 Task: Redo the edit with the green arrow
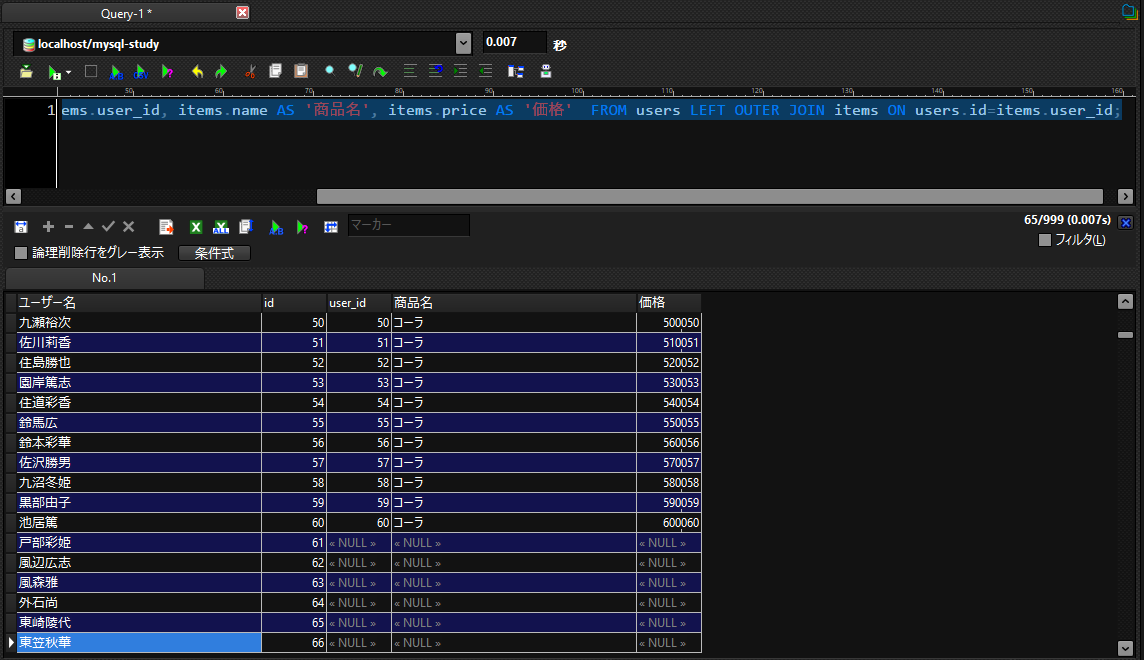[220, 71]
